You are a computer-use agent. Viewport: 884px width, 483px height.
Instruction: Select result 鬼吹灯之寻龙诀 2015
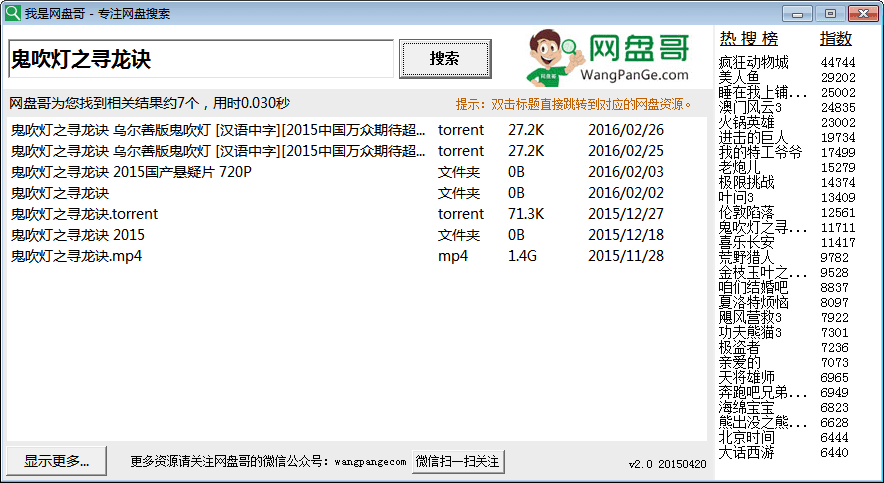click(356, 234)
